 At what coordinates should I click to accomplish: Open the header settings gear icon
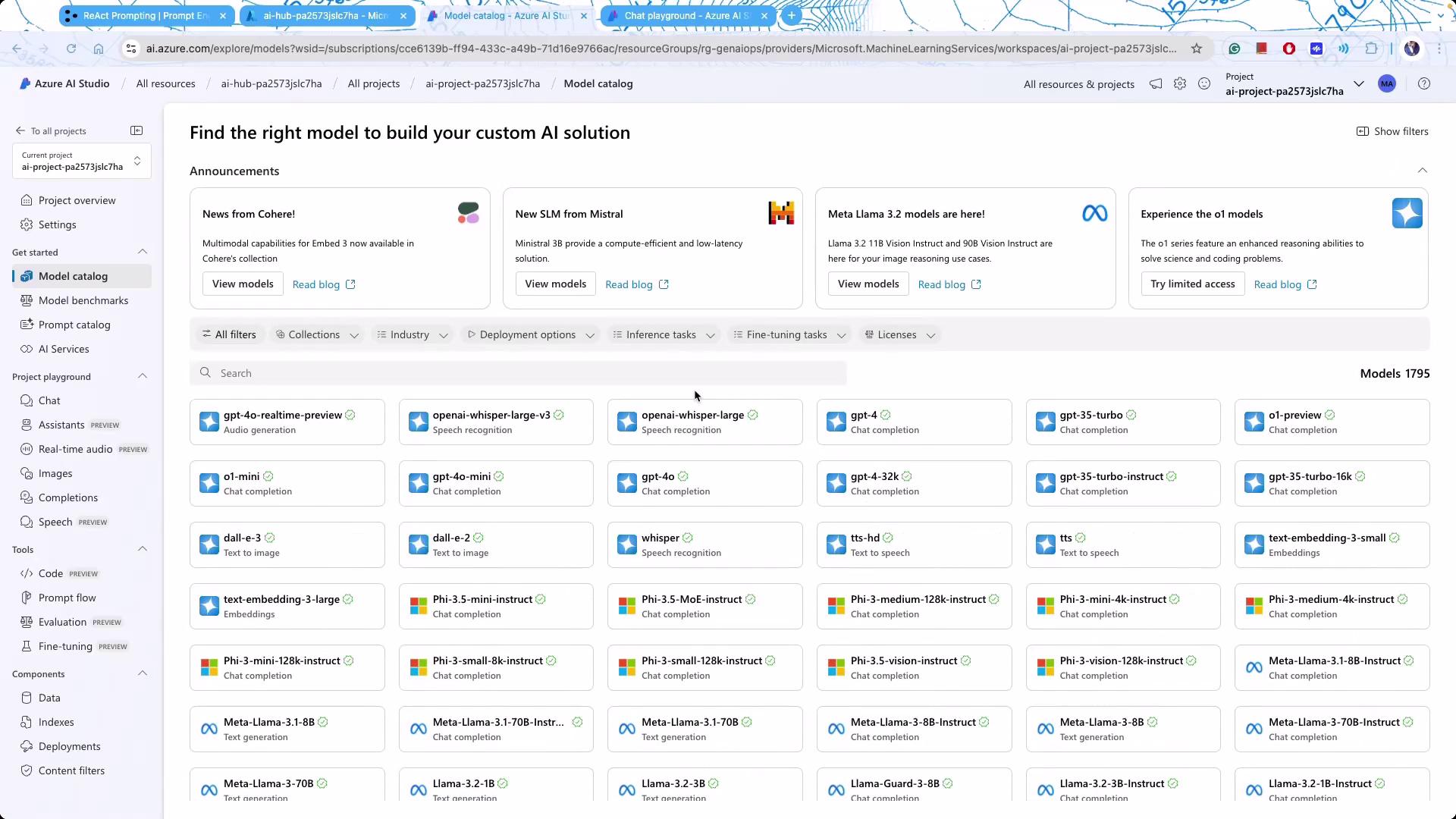point(1180,84)
